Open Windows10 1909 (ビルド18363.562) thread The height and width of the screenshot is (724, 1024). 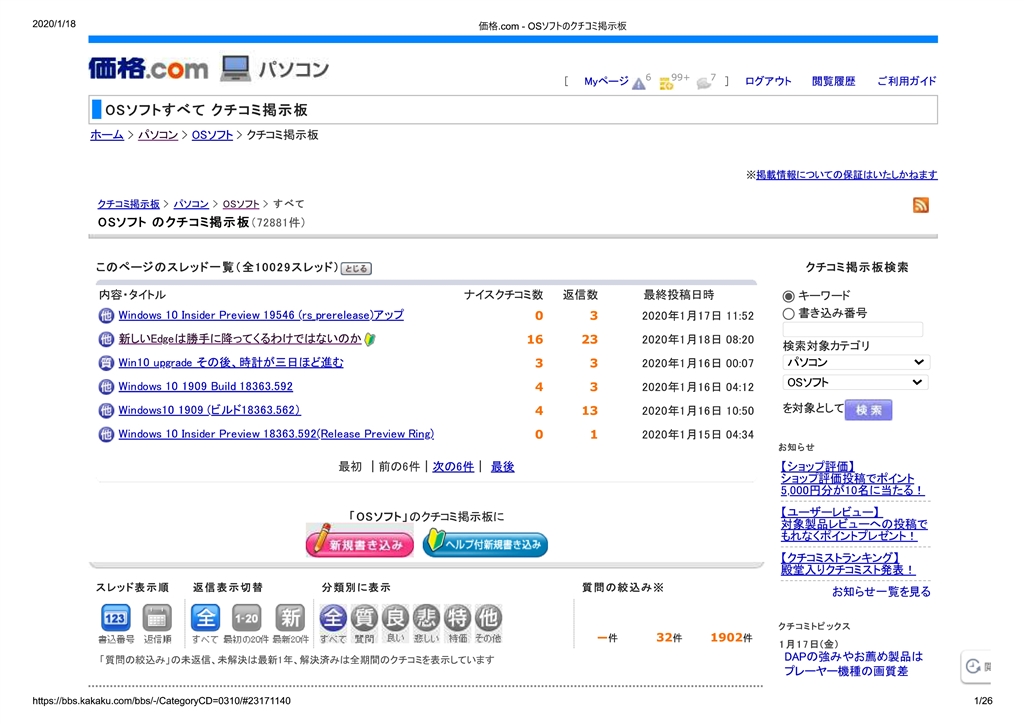click(209, 410)
